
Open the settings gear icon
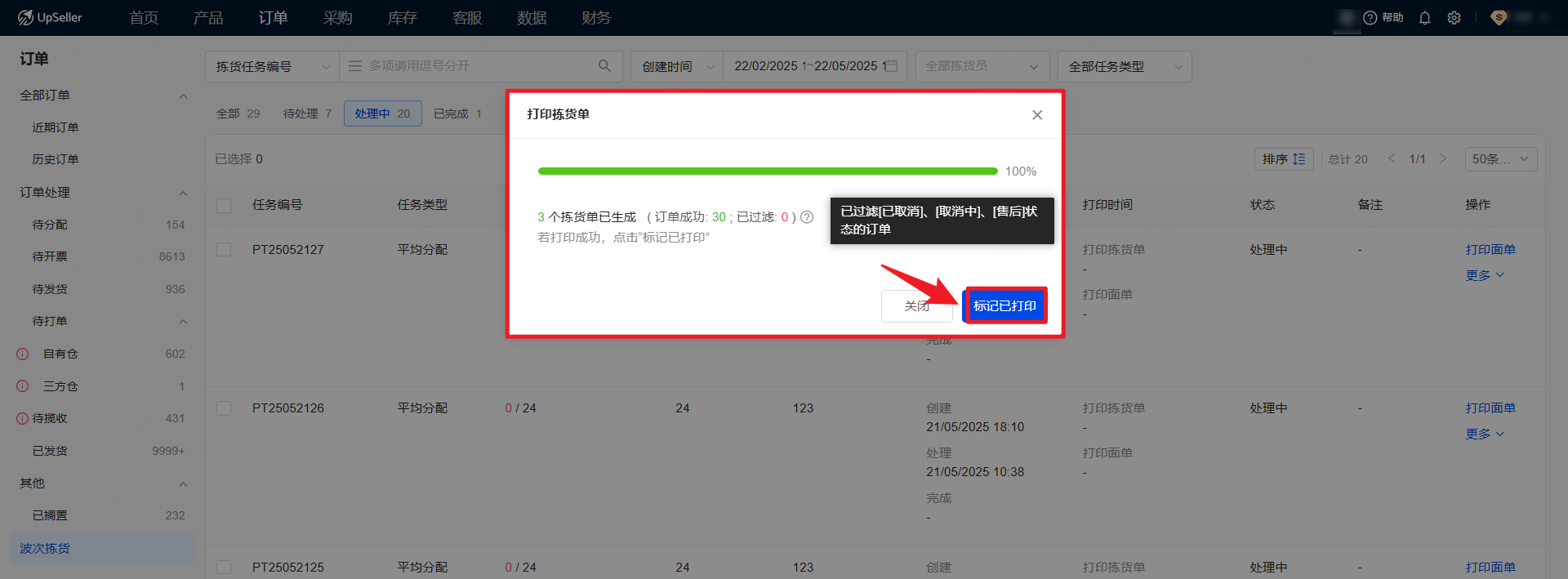coord(1454,18)
